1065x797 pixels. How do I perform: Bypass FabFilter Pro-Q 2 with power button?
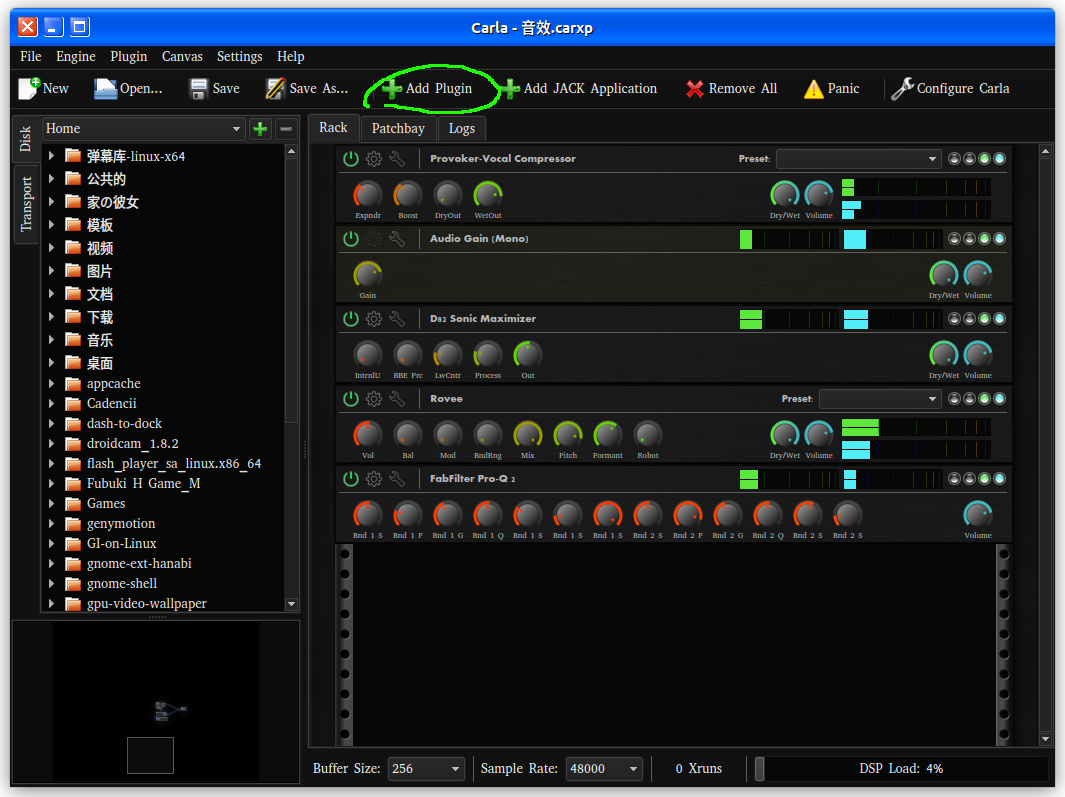coord(350,479)
